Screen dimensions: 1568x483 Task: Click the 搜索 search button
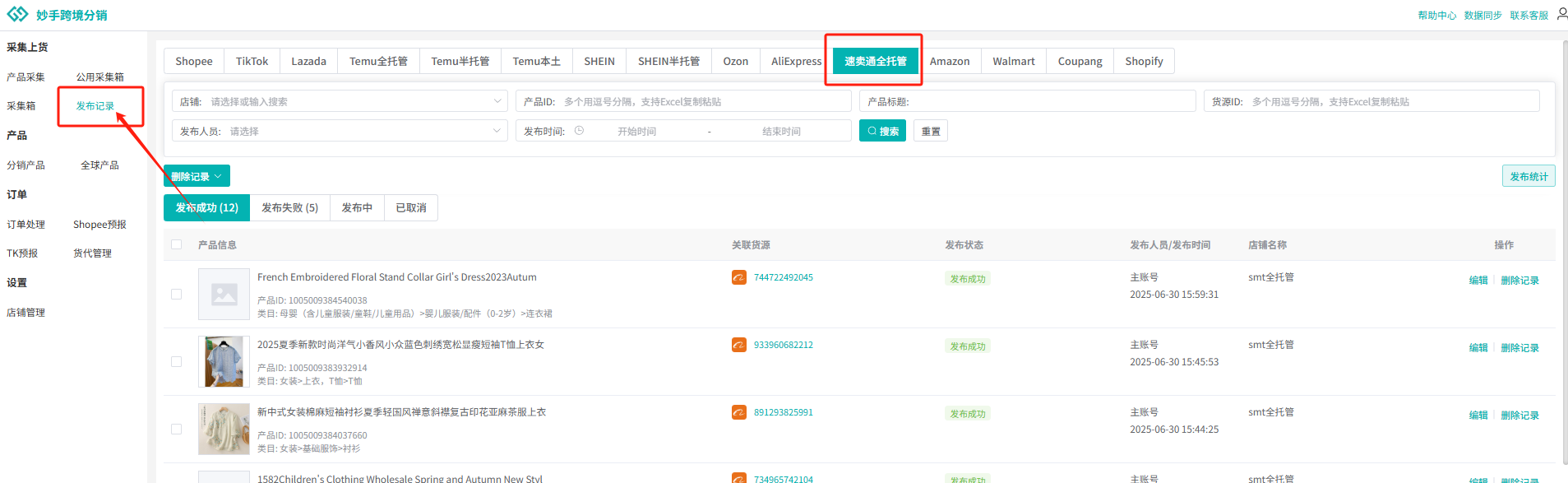(882, 131)
